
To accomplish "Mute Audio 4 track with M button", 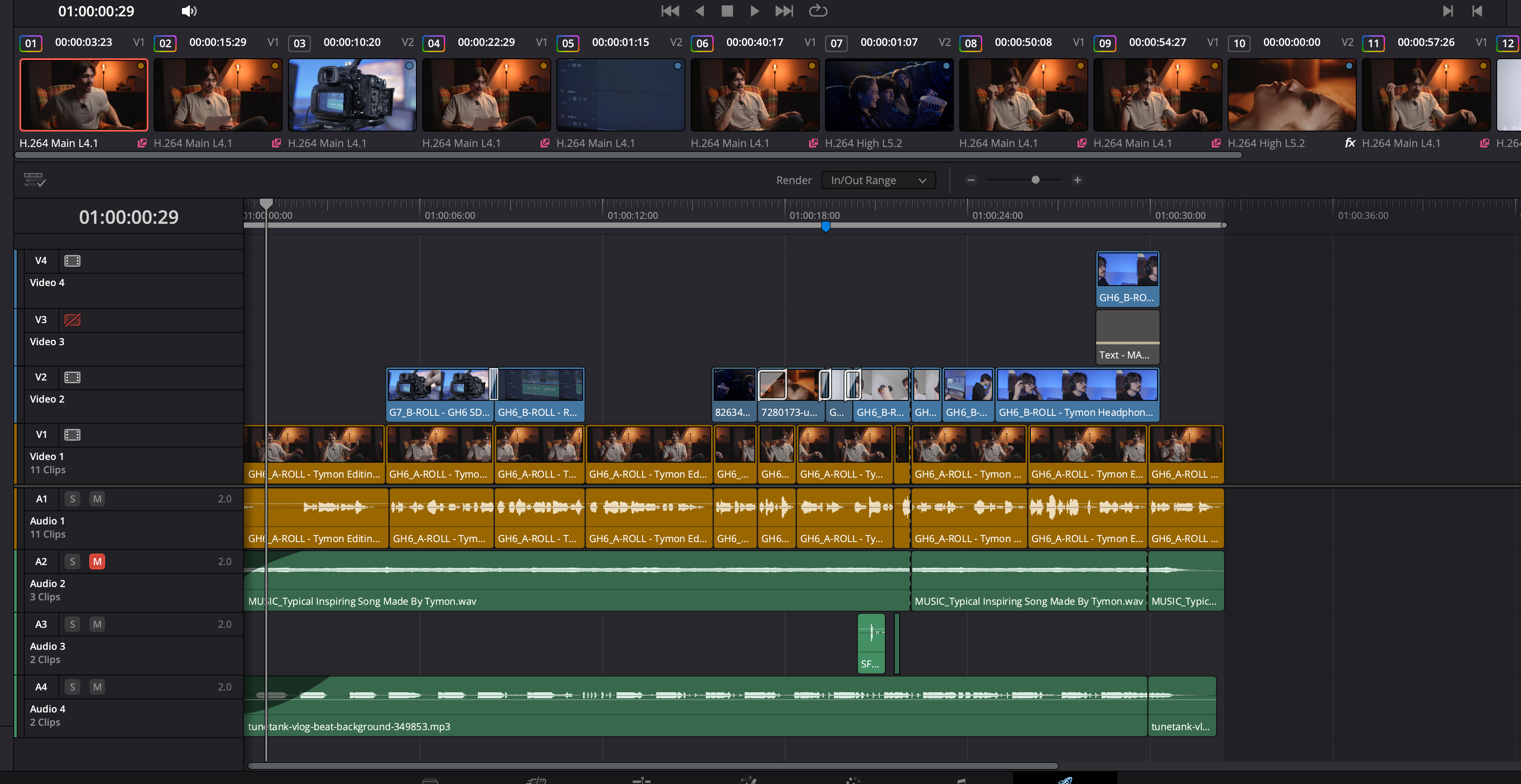I will pos(97,686).
